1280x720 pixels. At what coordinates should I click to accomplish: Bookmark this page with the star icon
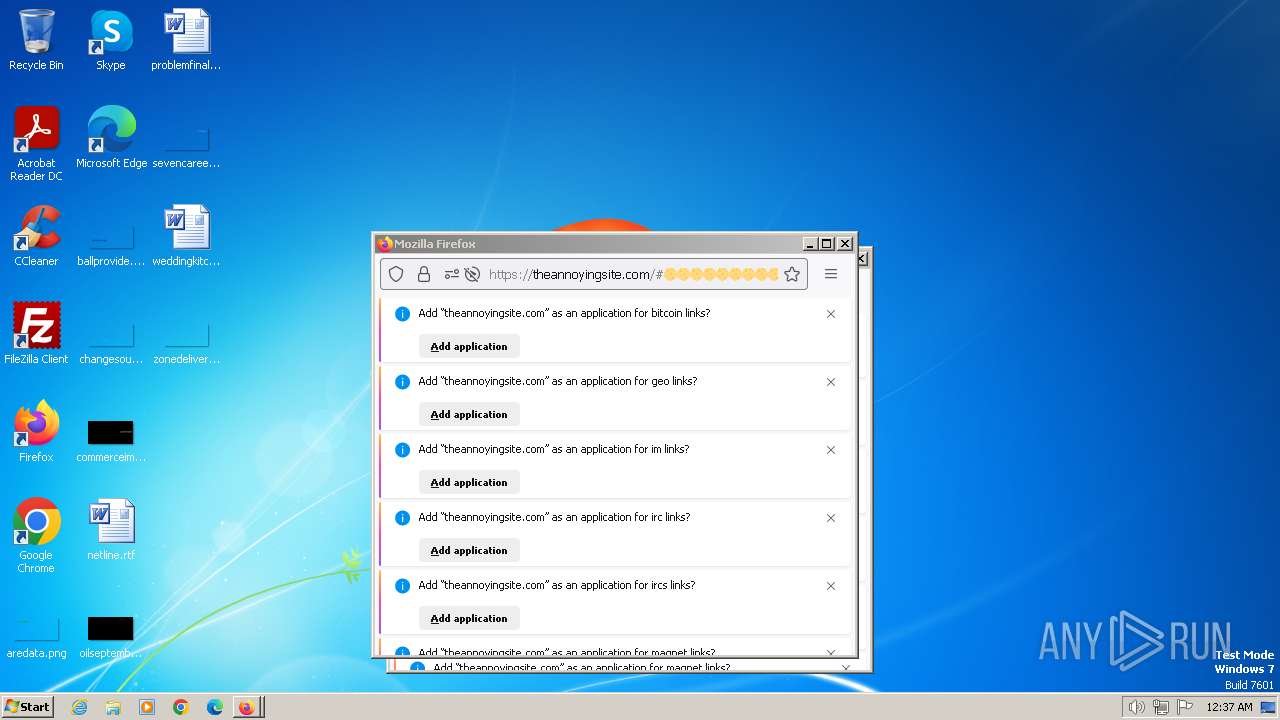792,274
